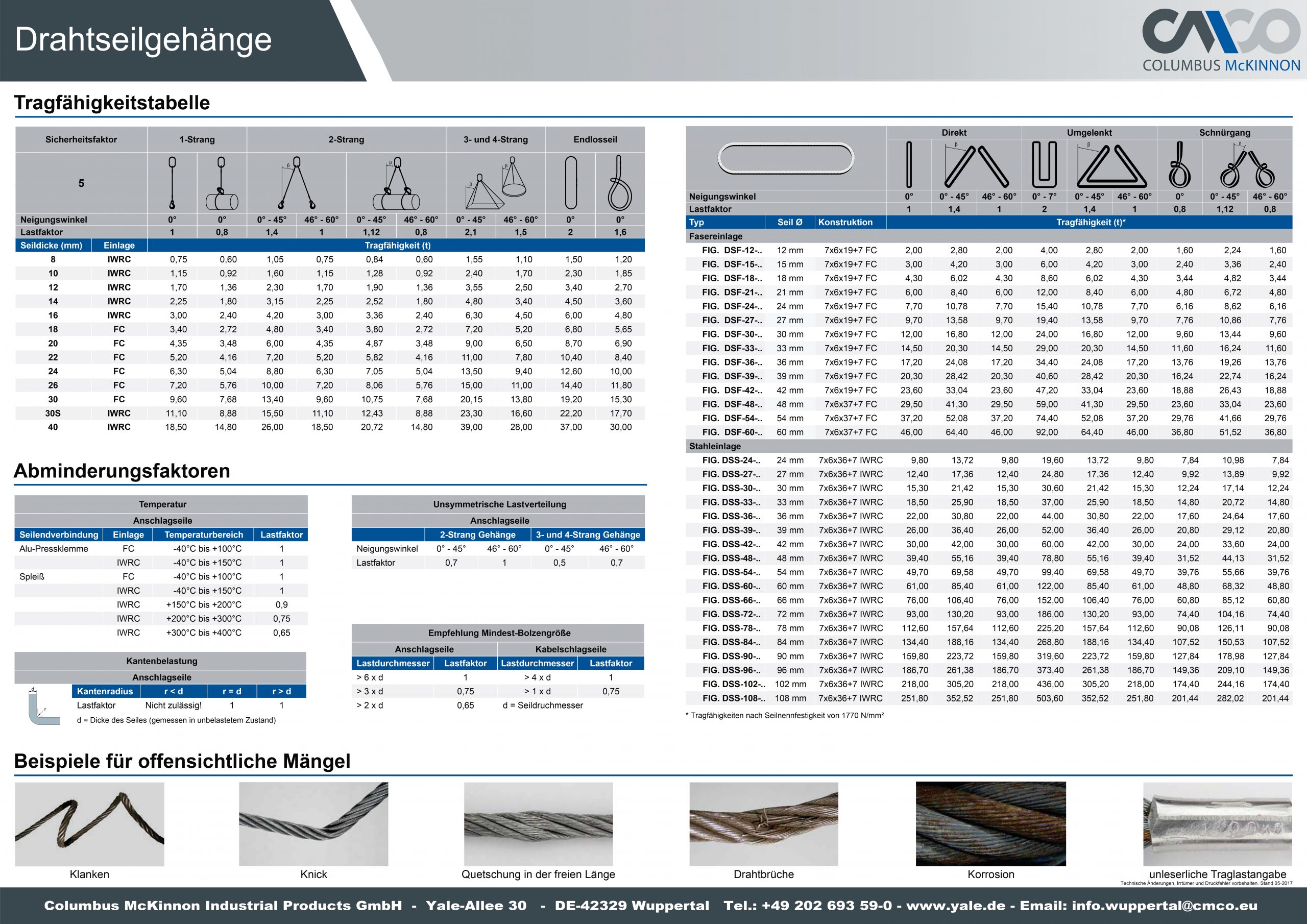Image resolution: width=1307 pixels, height=924 pixels.
Task: Click the 30S rope thickness row label
Action: click(x=53, y=414)
